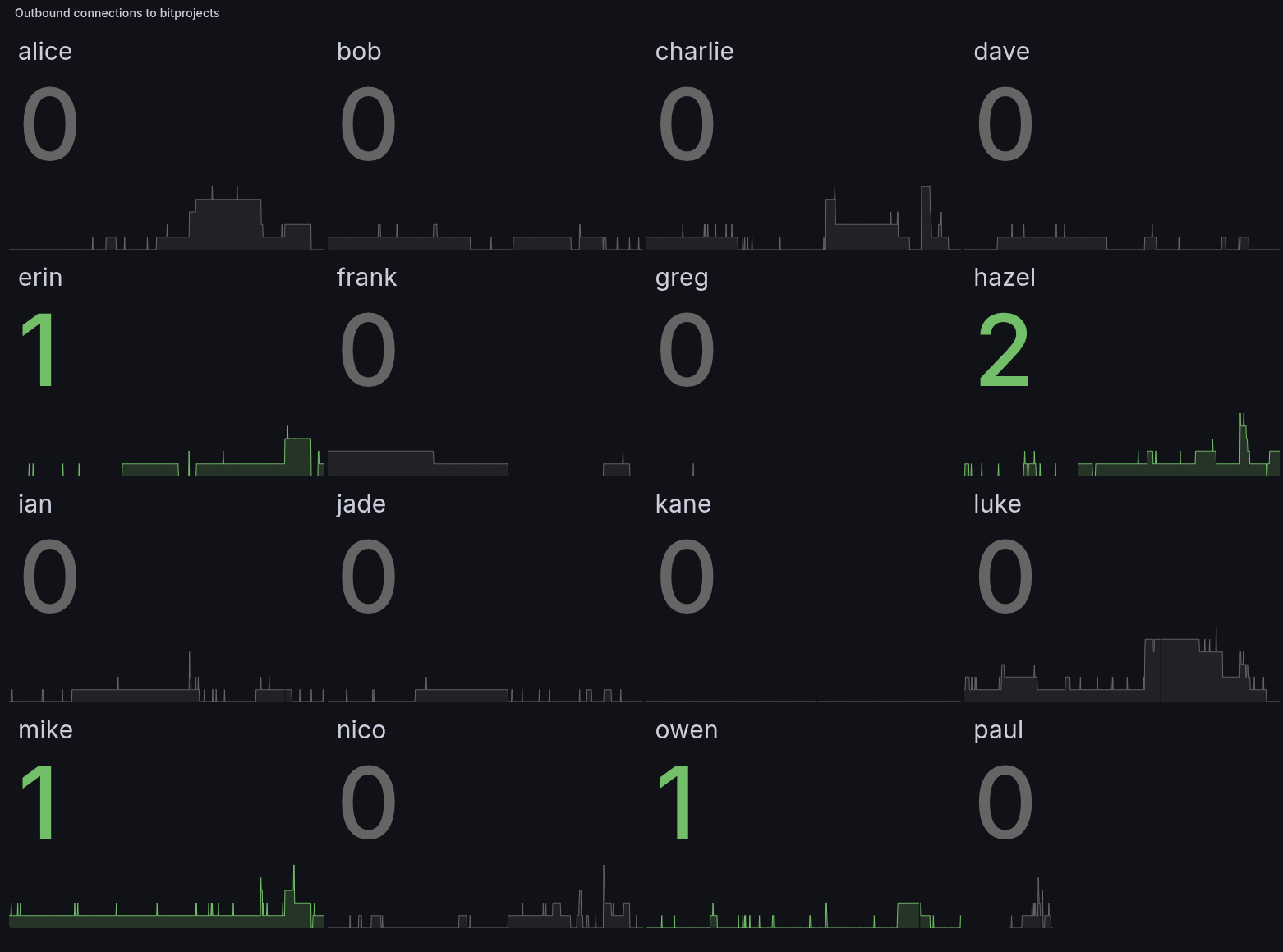Click erin's green value 1
The width and height of the screenshot is (1283, 952).
(x=39, y=352)
